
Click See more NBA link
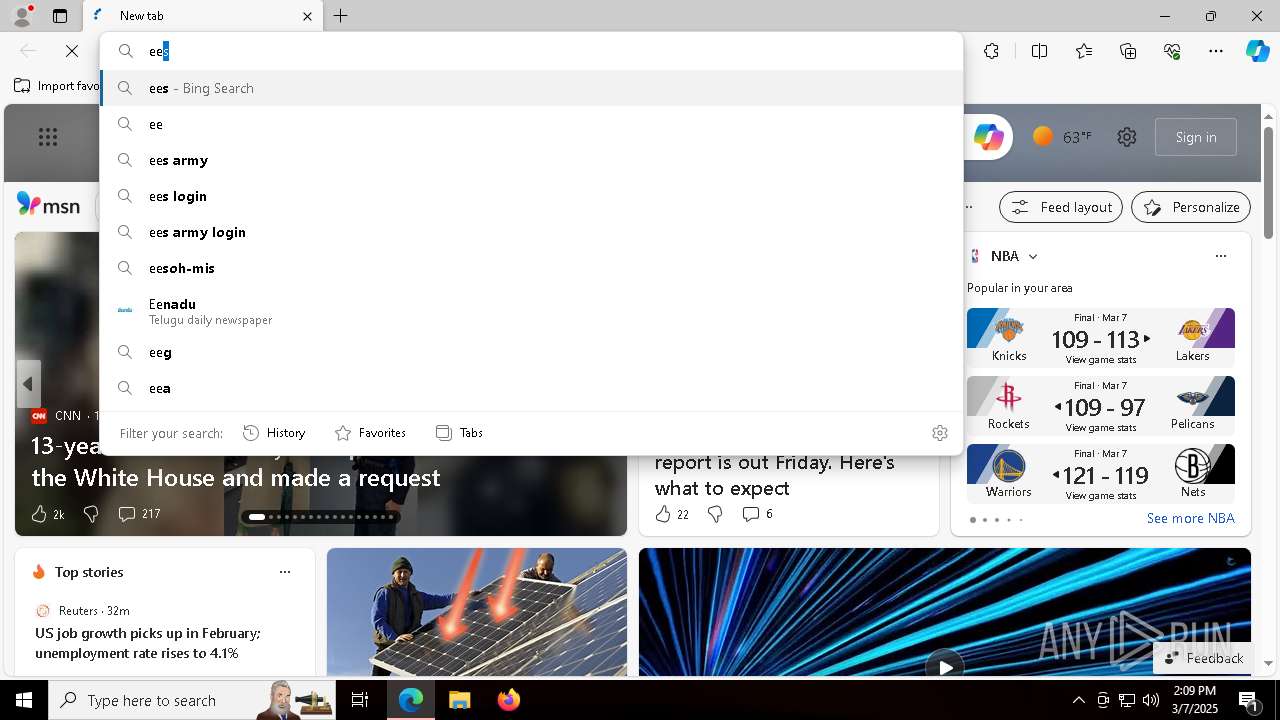(x=1190, y=518)
